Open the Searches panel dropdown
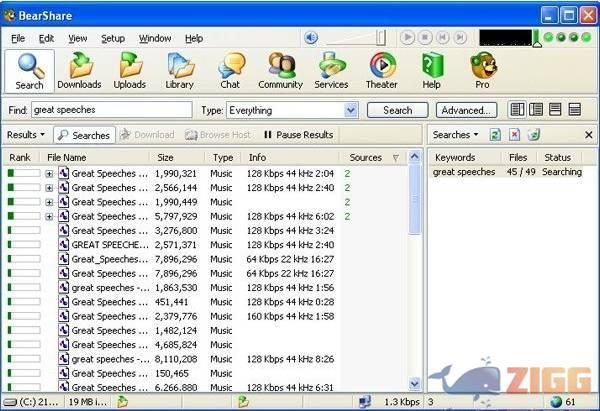This screenshot has height=411, width=600. pos(456,135)
